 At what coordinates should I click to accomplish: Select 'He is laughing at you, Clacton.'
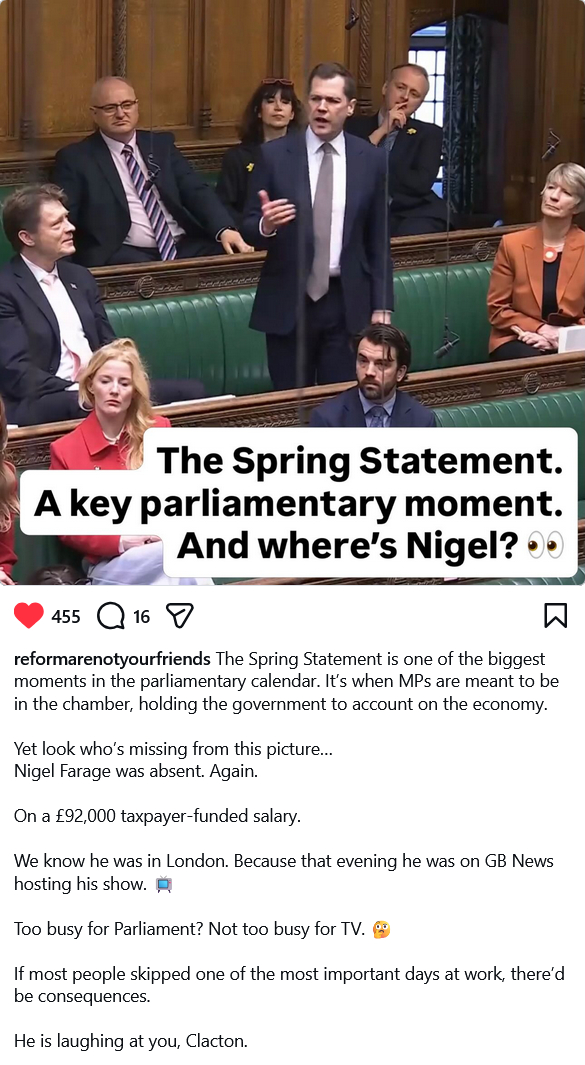click(130, 1041)
